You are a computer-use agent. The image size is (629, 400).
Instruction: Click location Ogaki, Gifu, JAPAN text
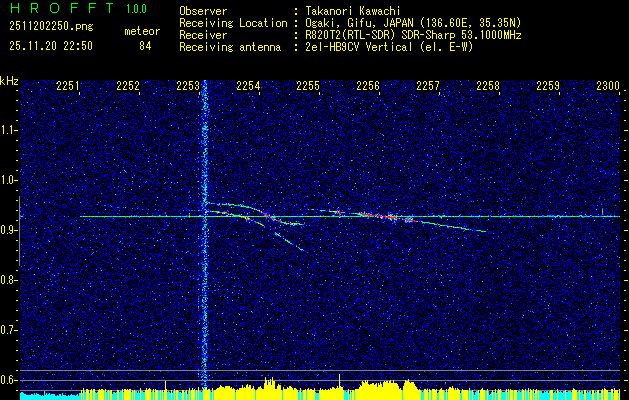coord(411,23)
